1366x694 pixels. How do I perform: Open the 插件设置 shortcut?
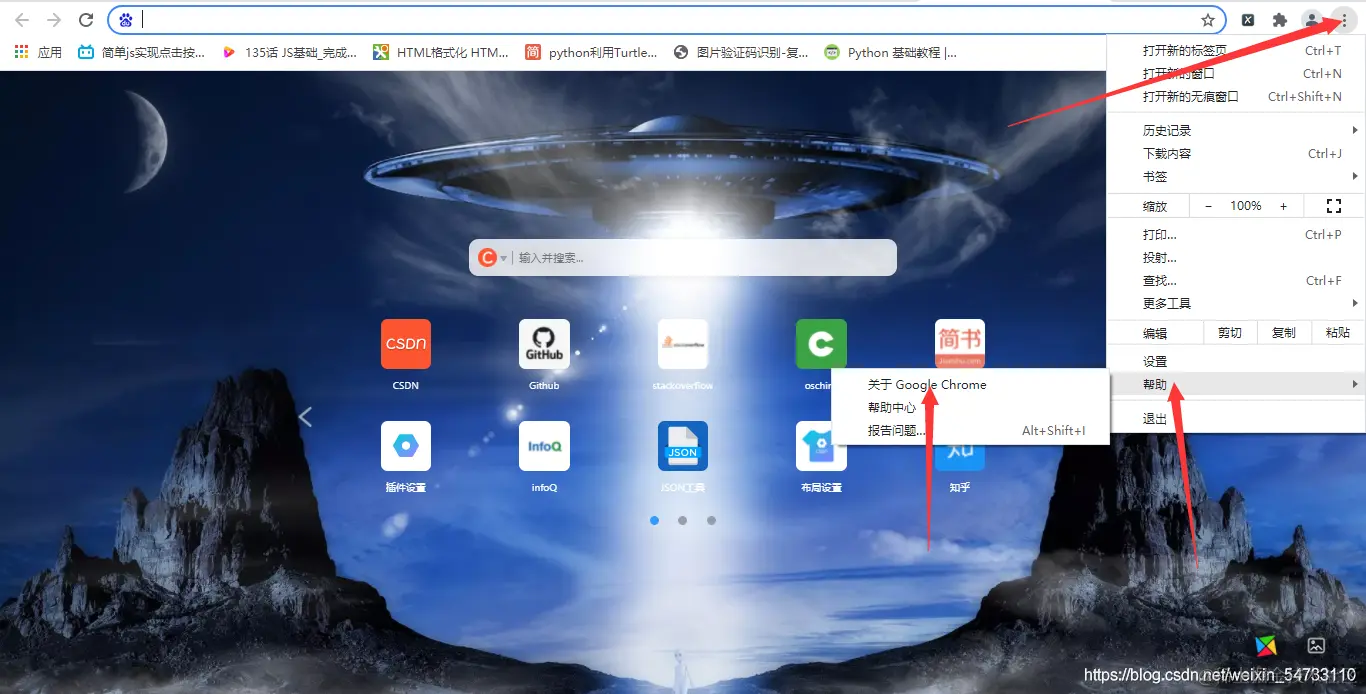(405, 445)
